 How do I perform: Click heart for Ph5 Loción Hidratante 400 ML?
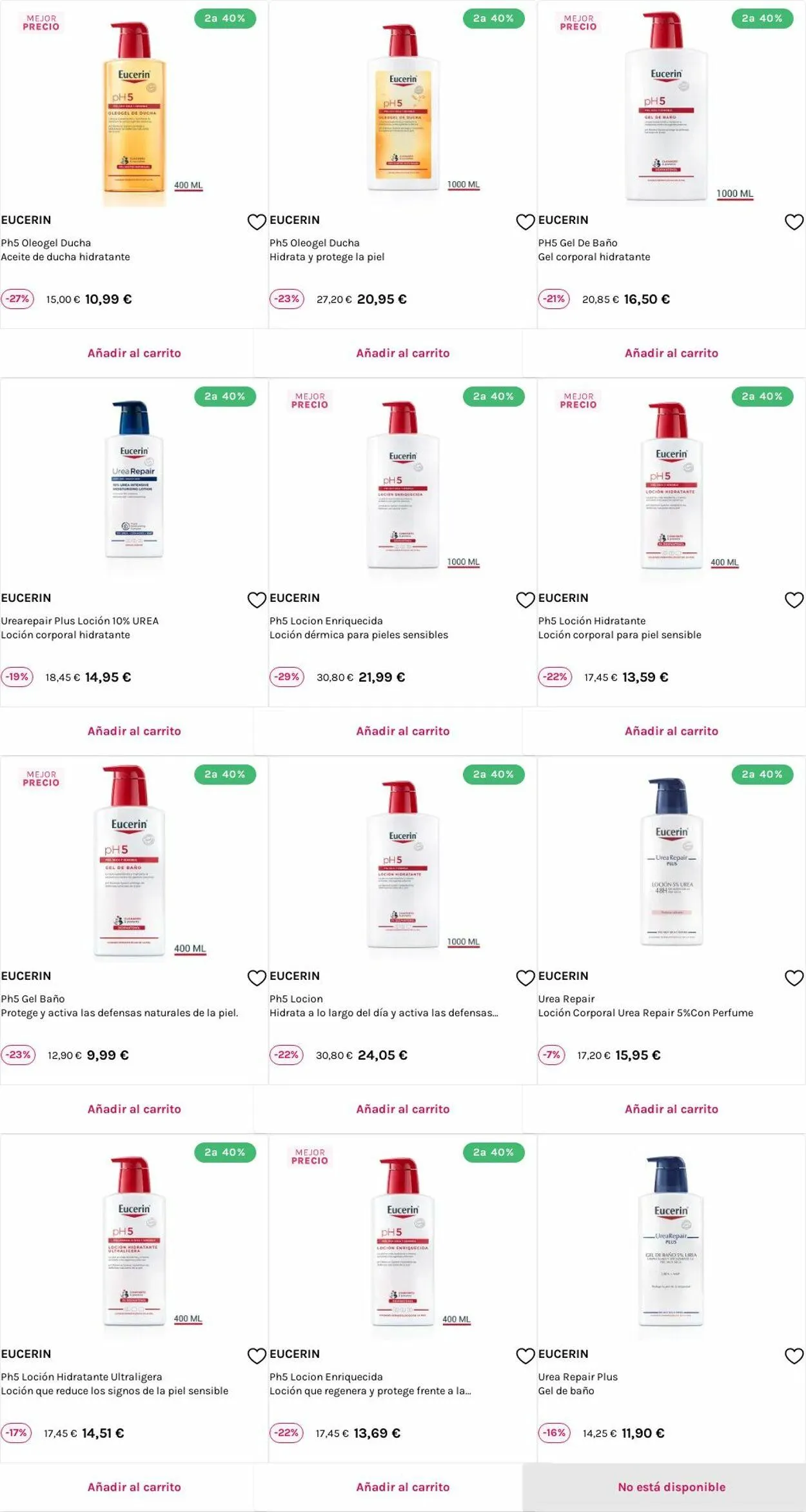pyautogui.click(x=794, y=600)
